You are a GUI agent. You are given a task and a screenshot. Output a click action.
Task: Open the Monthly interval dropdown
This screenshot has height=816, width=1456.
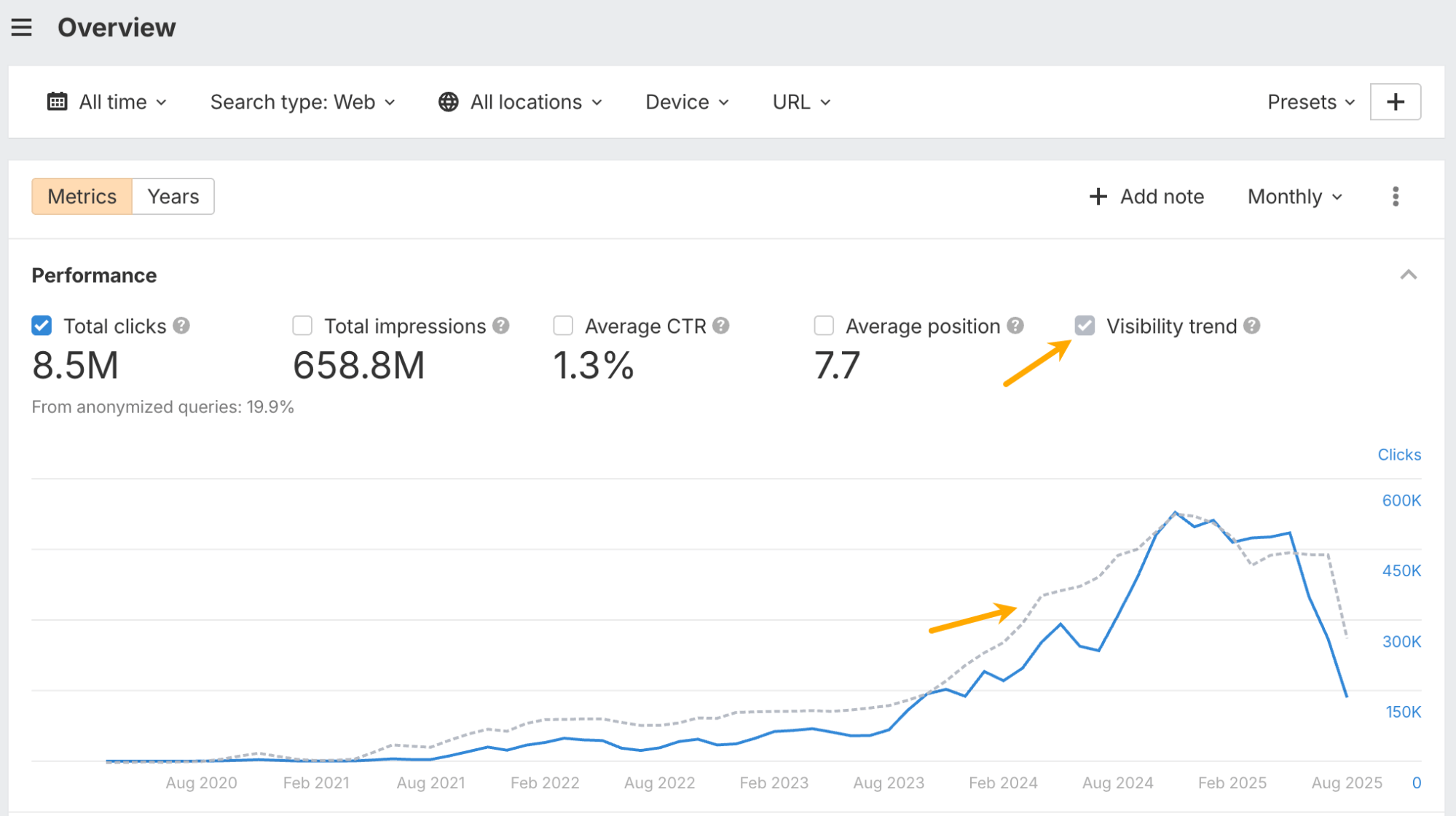tap(1294, 197)
